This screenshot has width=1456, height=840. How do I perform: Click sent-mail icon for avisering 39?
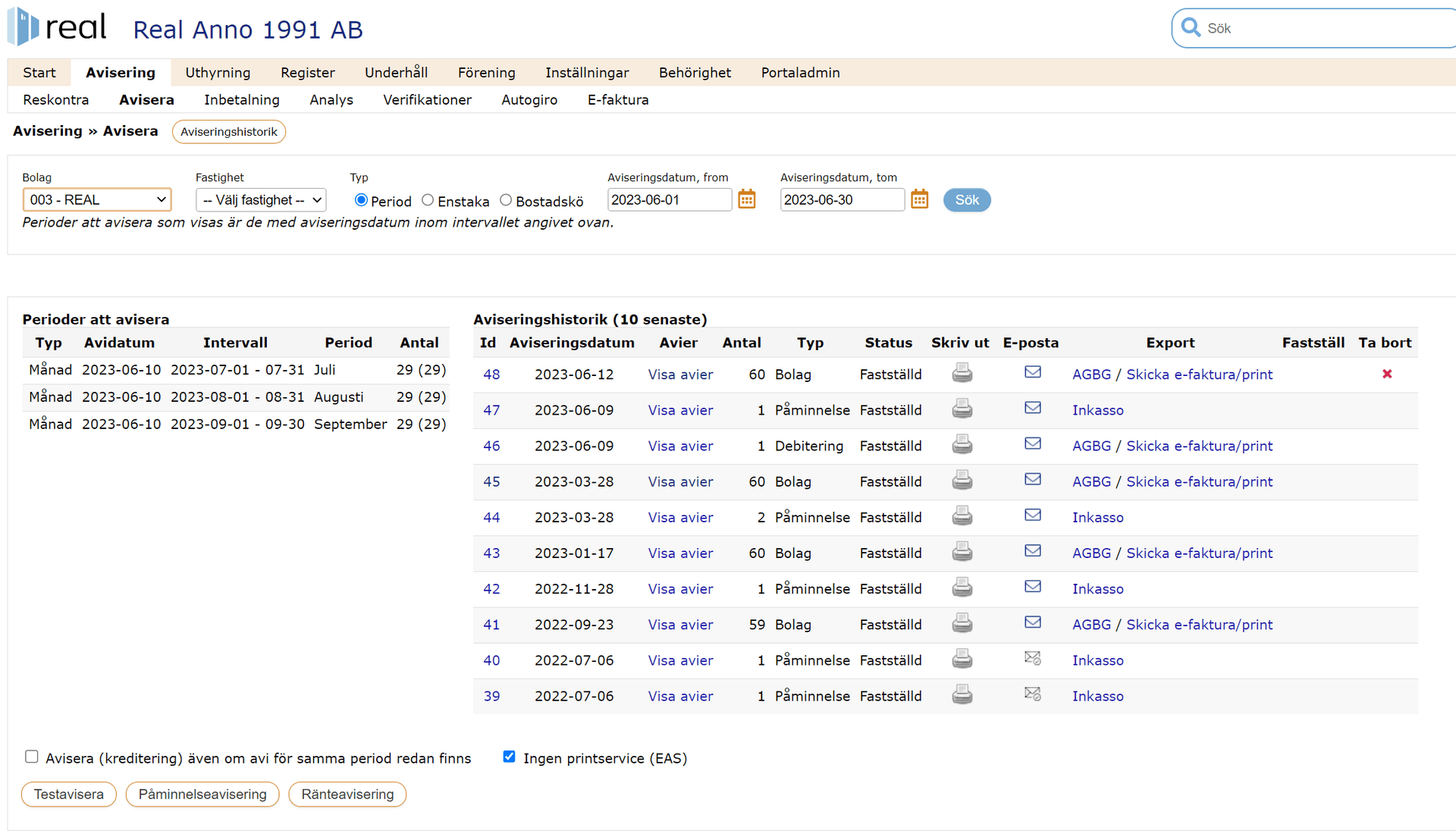pyautogui.click(x=1032, y=694)
